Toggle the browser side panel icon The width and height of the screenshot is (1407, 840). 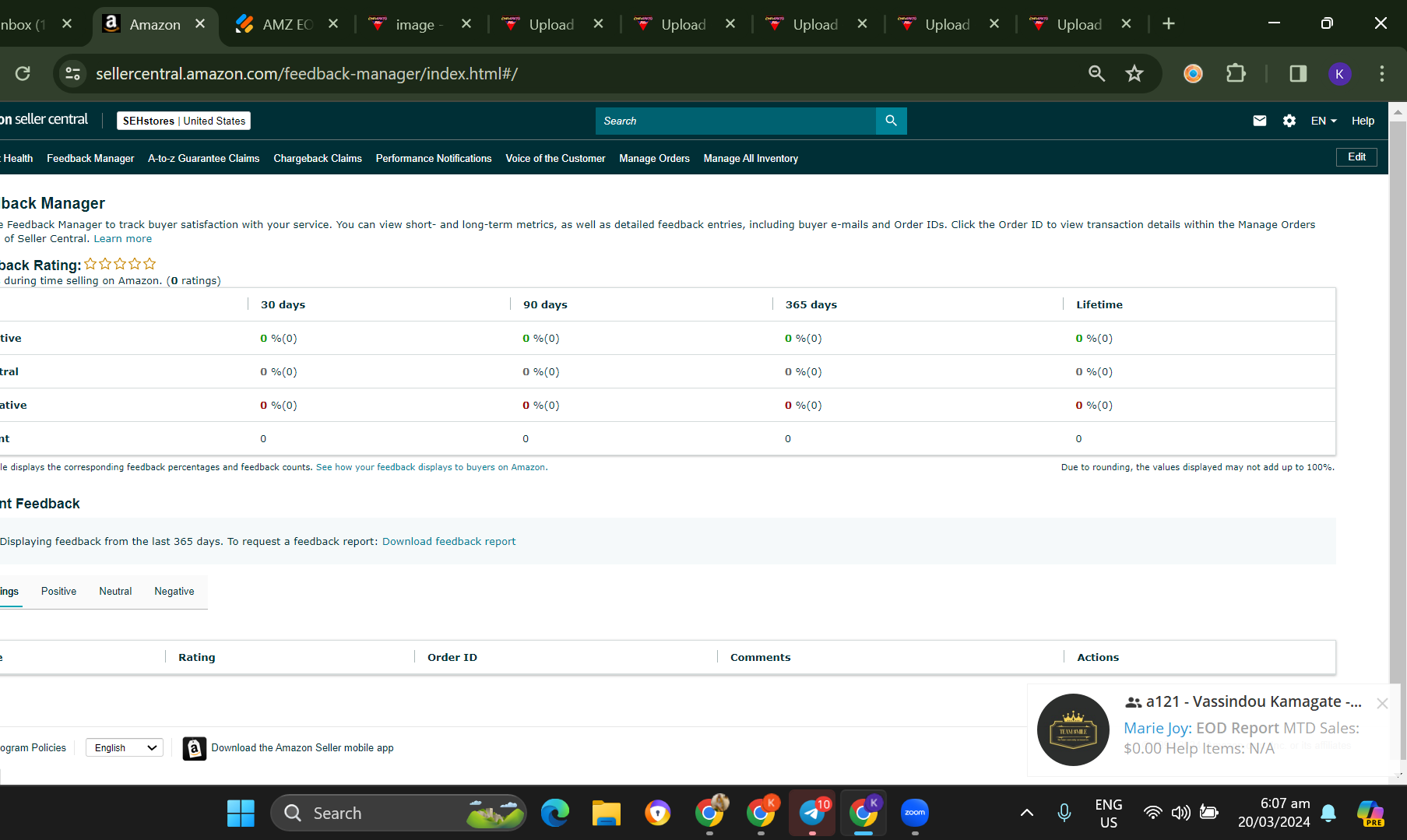pyautogui.click(x=1298, y=73)
